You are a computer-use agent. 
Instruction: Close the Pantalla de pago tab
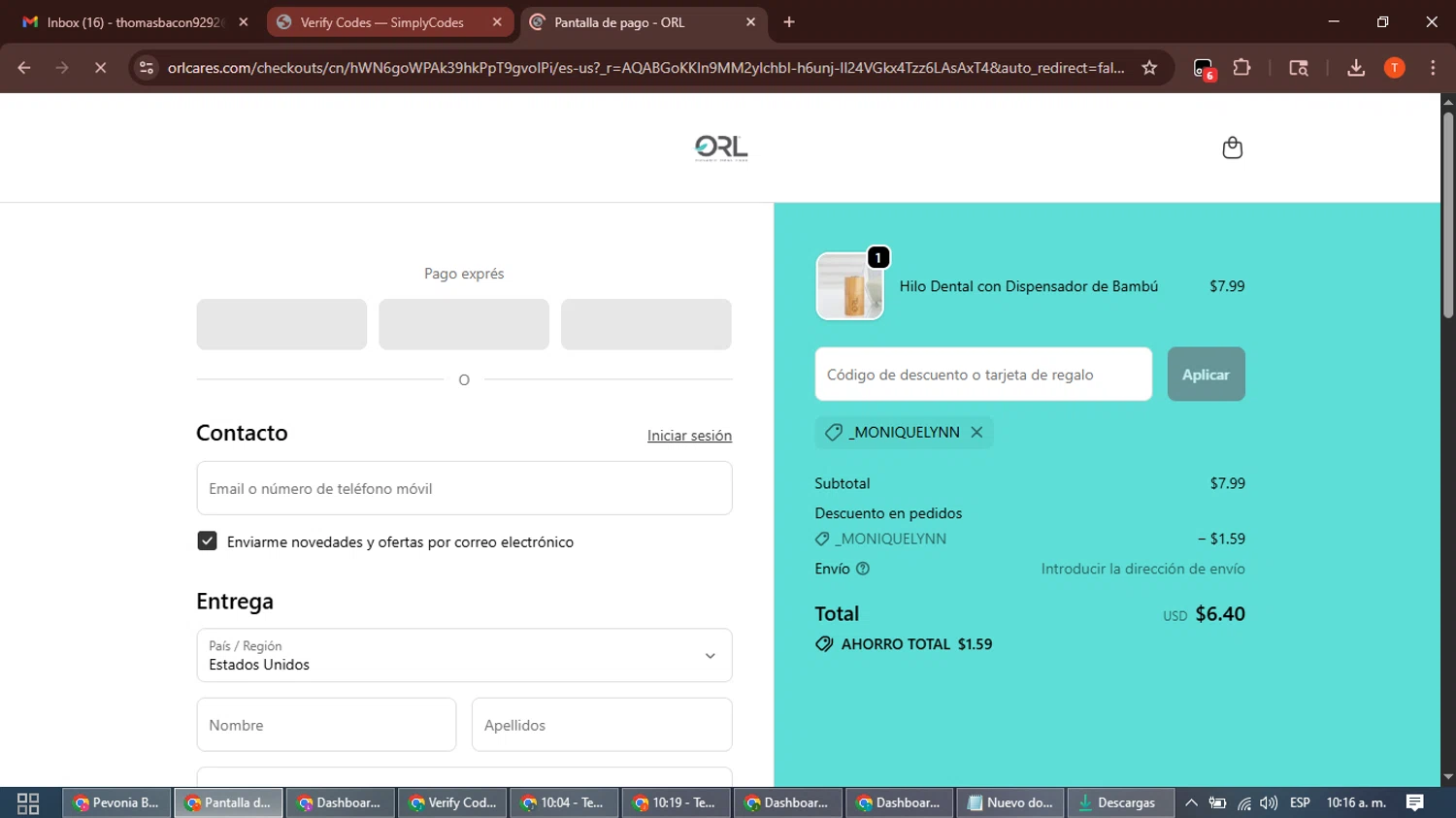[x=750, y=22]
